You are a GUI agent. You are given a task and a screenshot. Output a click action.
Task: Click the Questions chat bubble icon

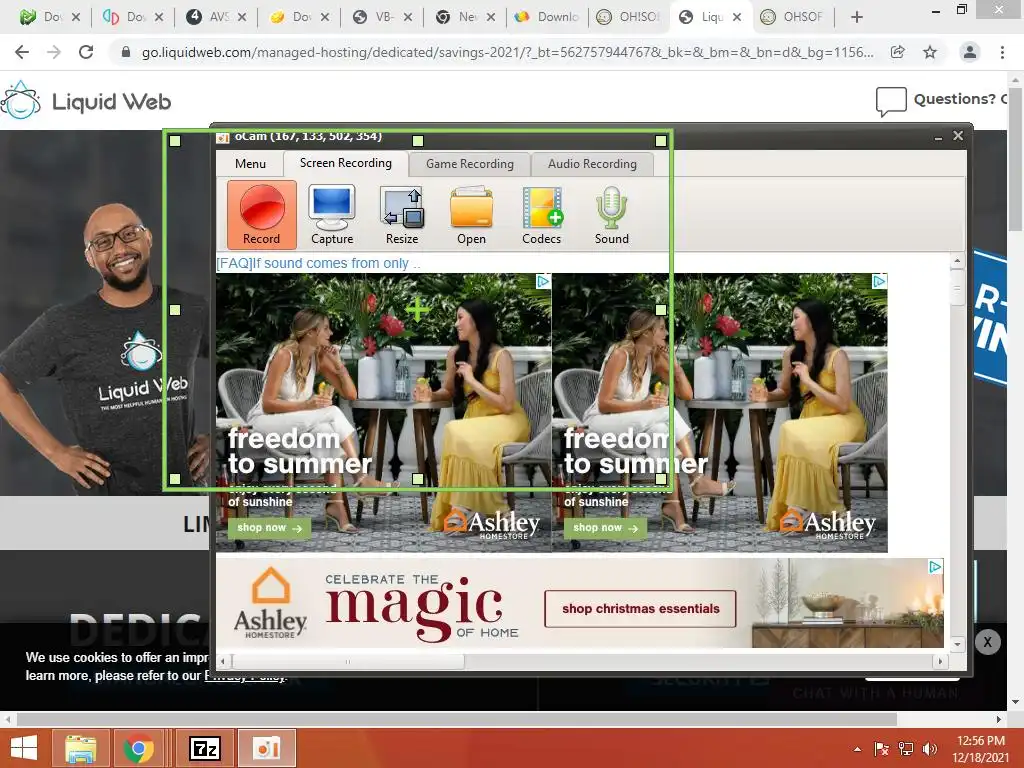click(x=891, y=101)
